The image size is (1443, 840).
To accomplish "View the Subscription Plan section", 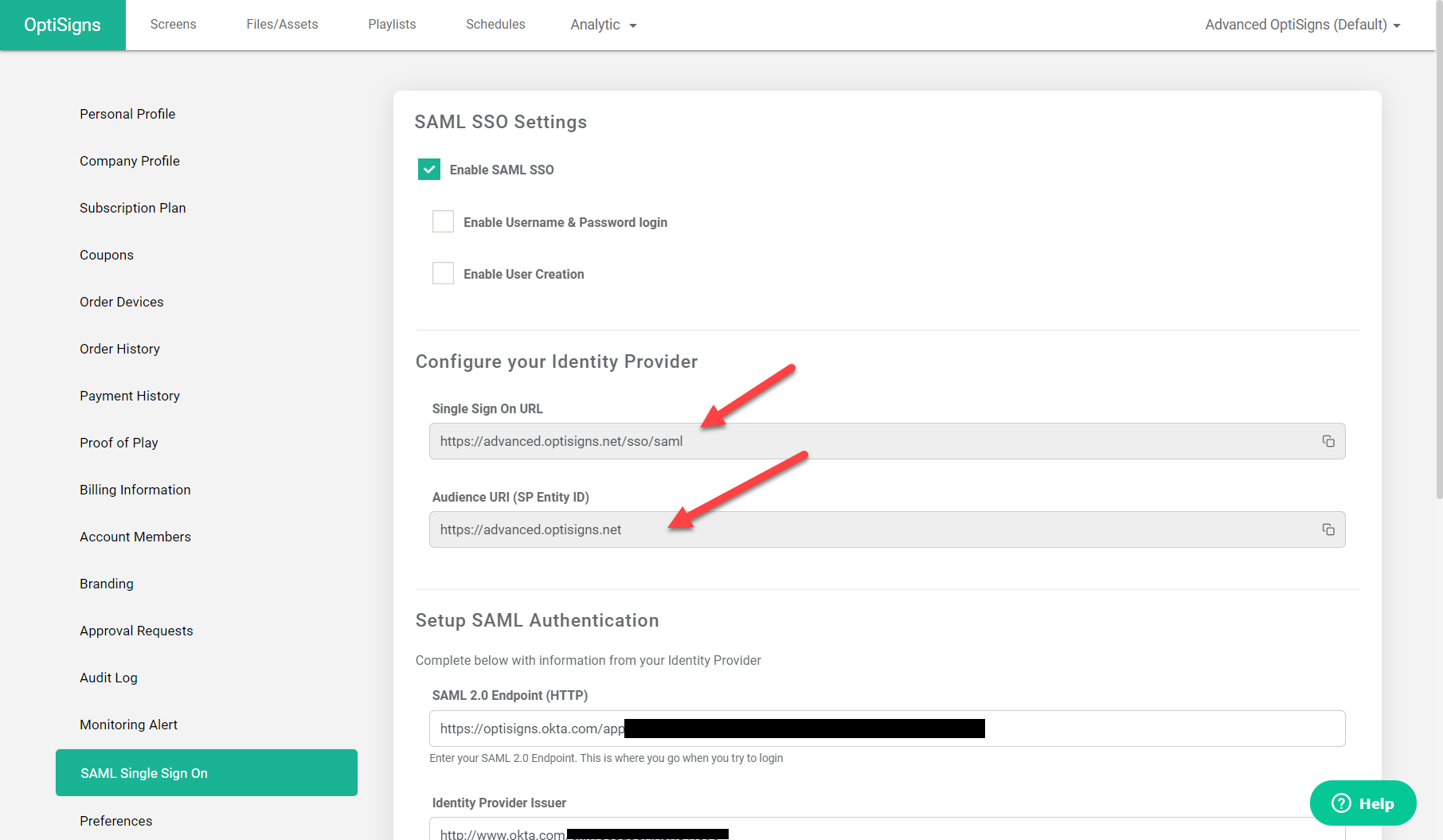I will click(133, 208).
